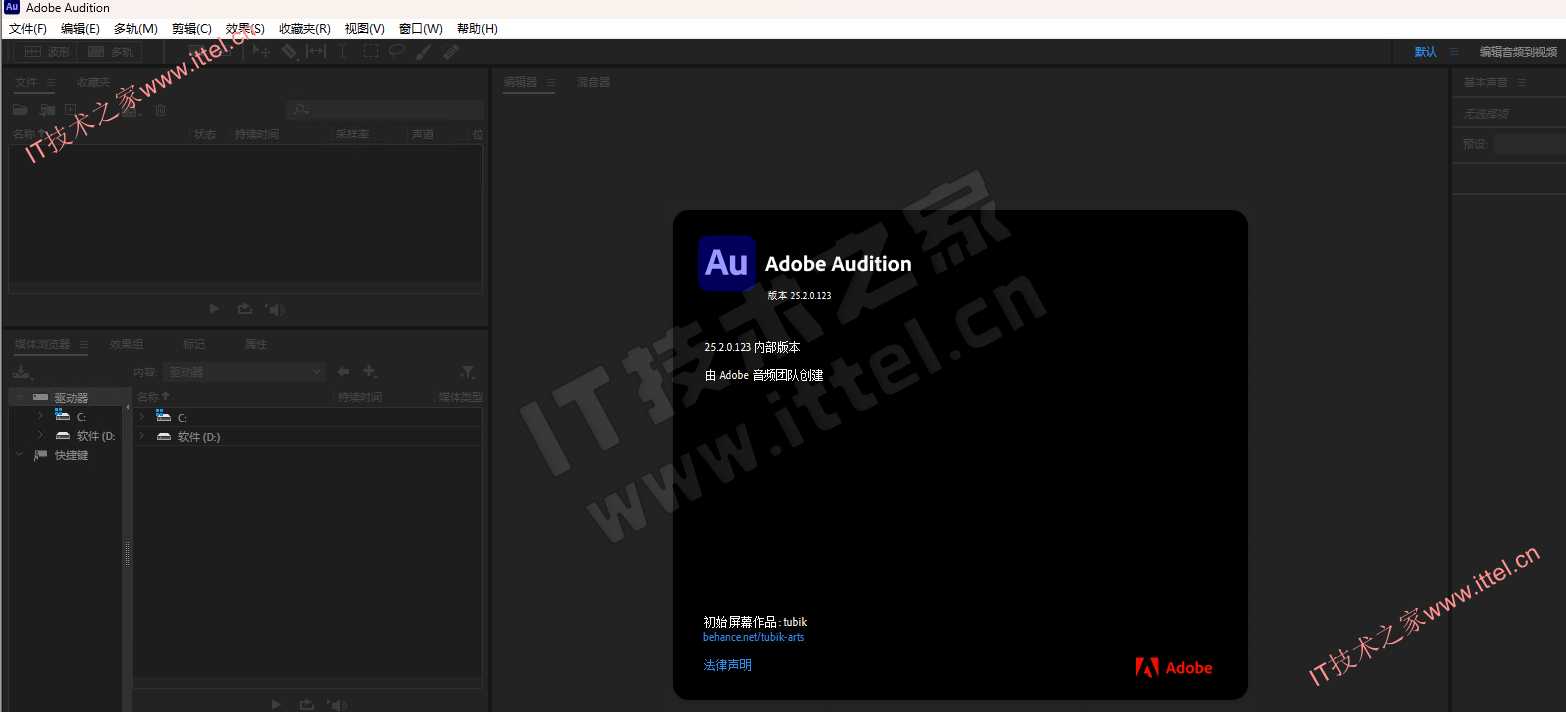Open the 媒体浏览器 panel menu icon
The width and height of the screenshot is (1566, 712).
84,344
